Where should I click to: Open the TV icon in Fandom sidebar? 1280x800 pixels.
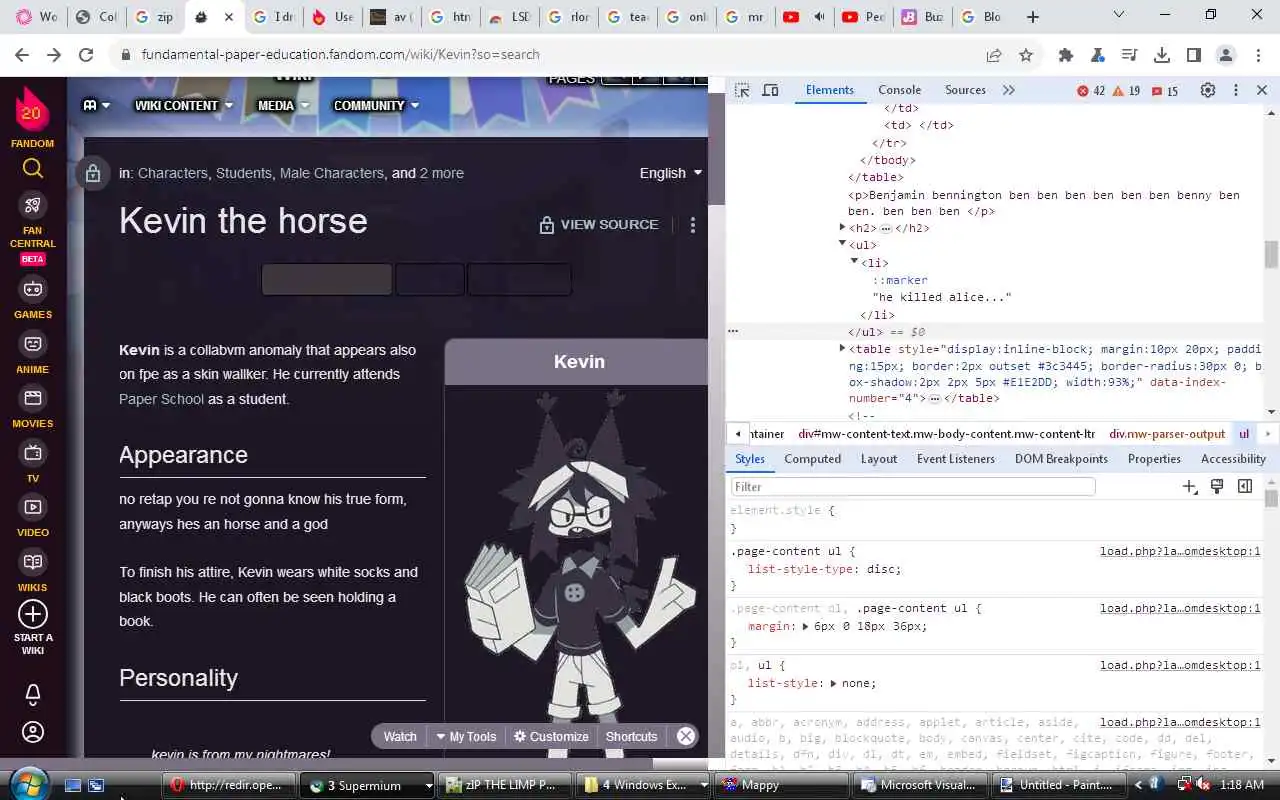(33, 453)
